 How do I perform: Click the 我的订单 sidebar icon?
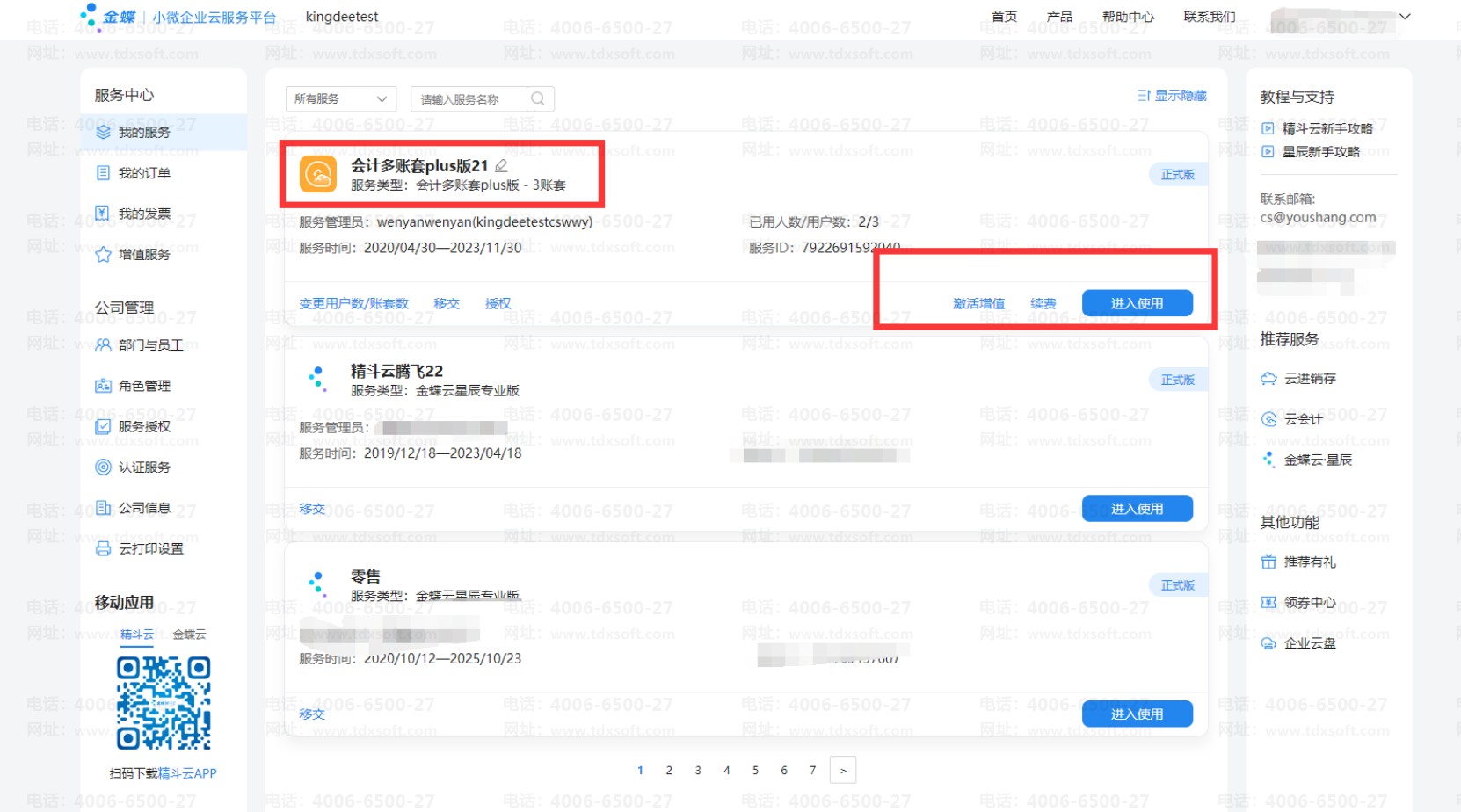103,173
